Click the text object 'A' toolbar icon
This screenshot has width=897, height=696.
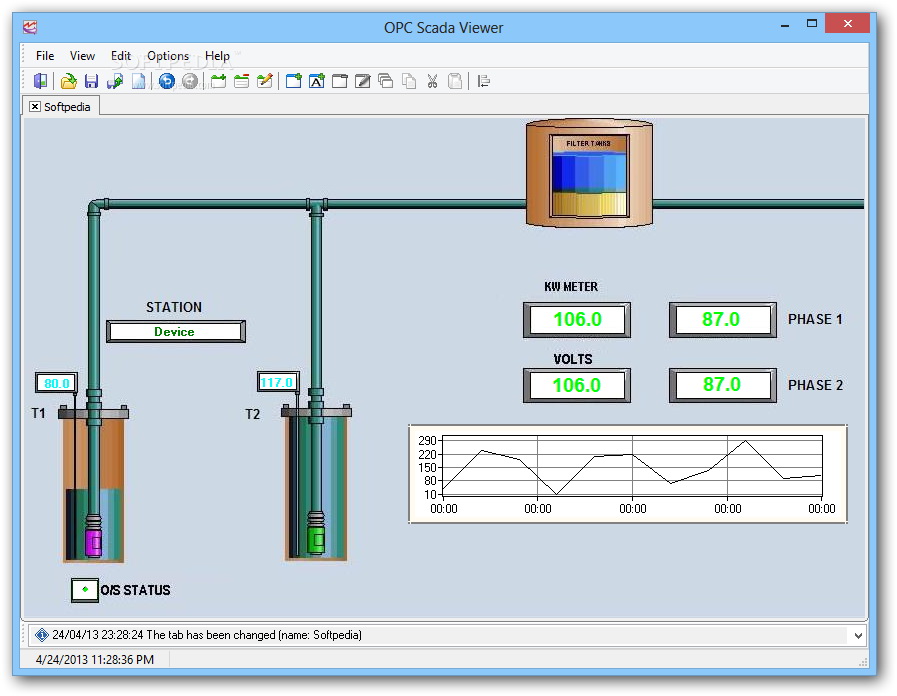316,82
